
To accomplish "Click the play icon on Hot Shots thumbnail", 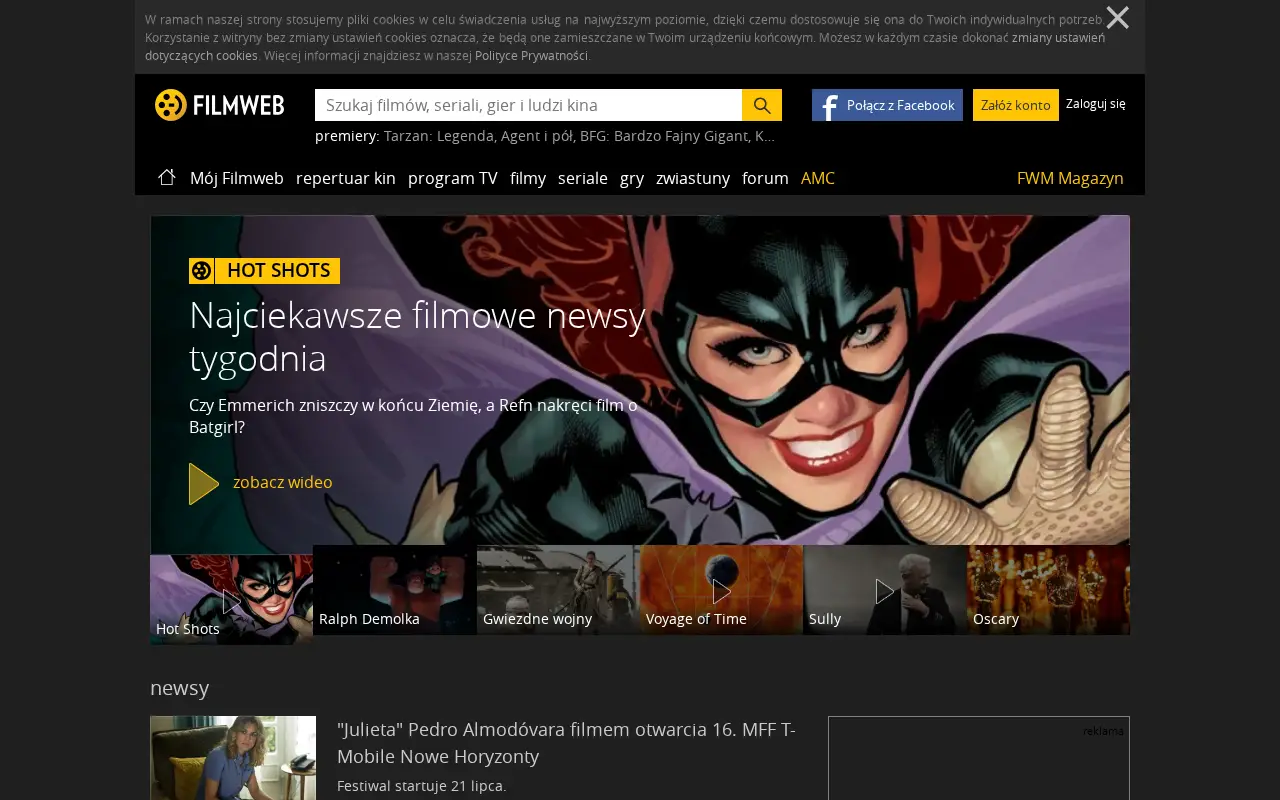I will 232,602.
